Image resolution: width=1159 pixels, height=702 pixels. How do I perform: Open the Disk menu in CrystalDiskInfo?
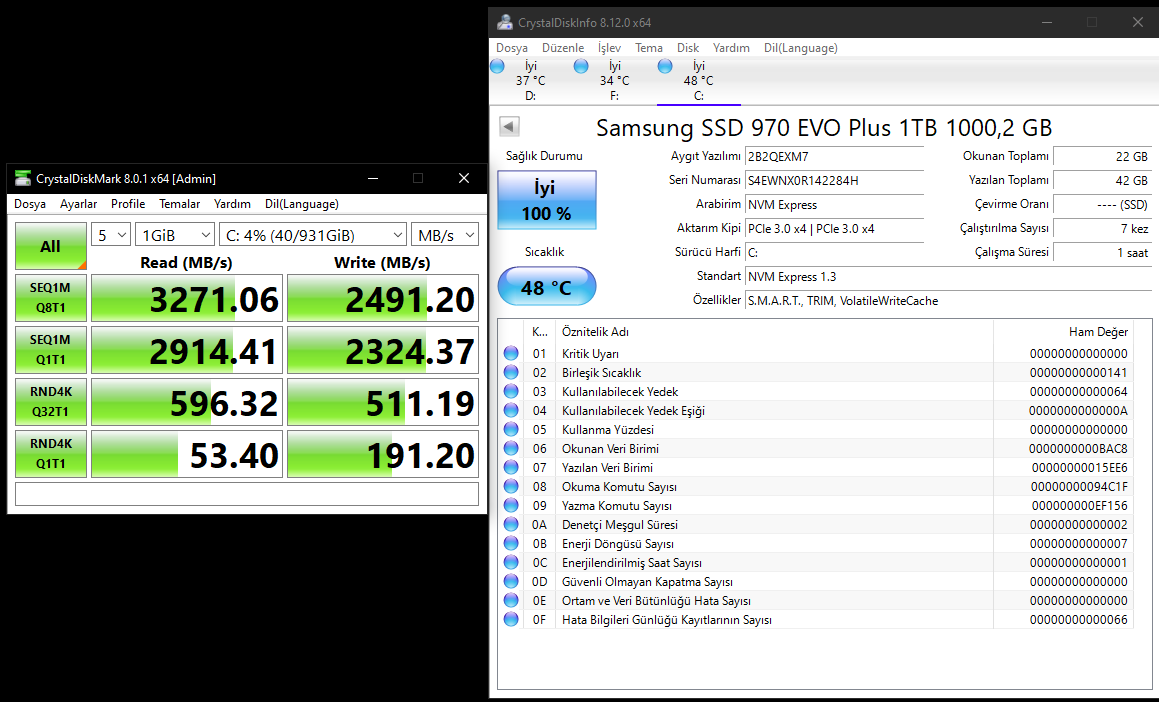(x=688, y=48)
